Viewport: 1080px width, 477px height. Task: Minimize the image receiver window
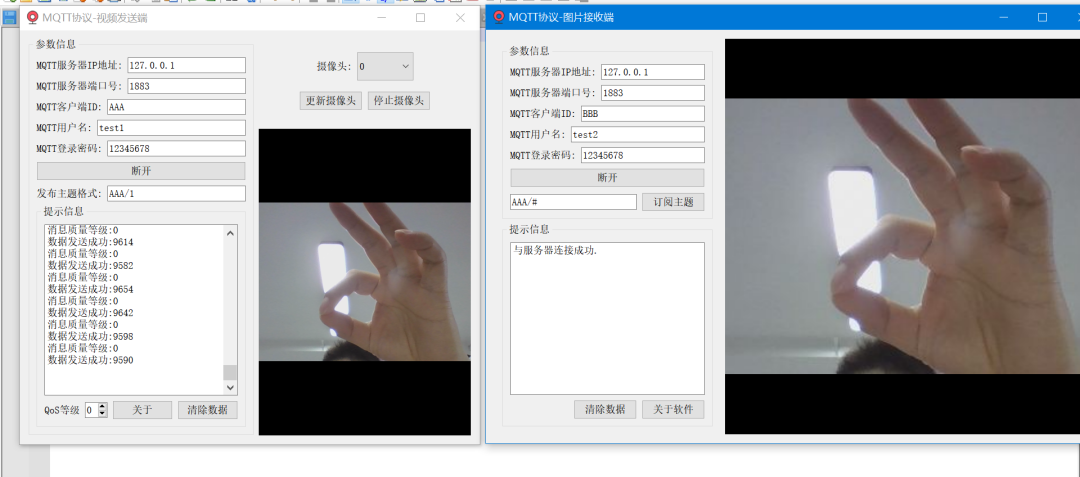point(1004,17)
